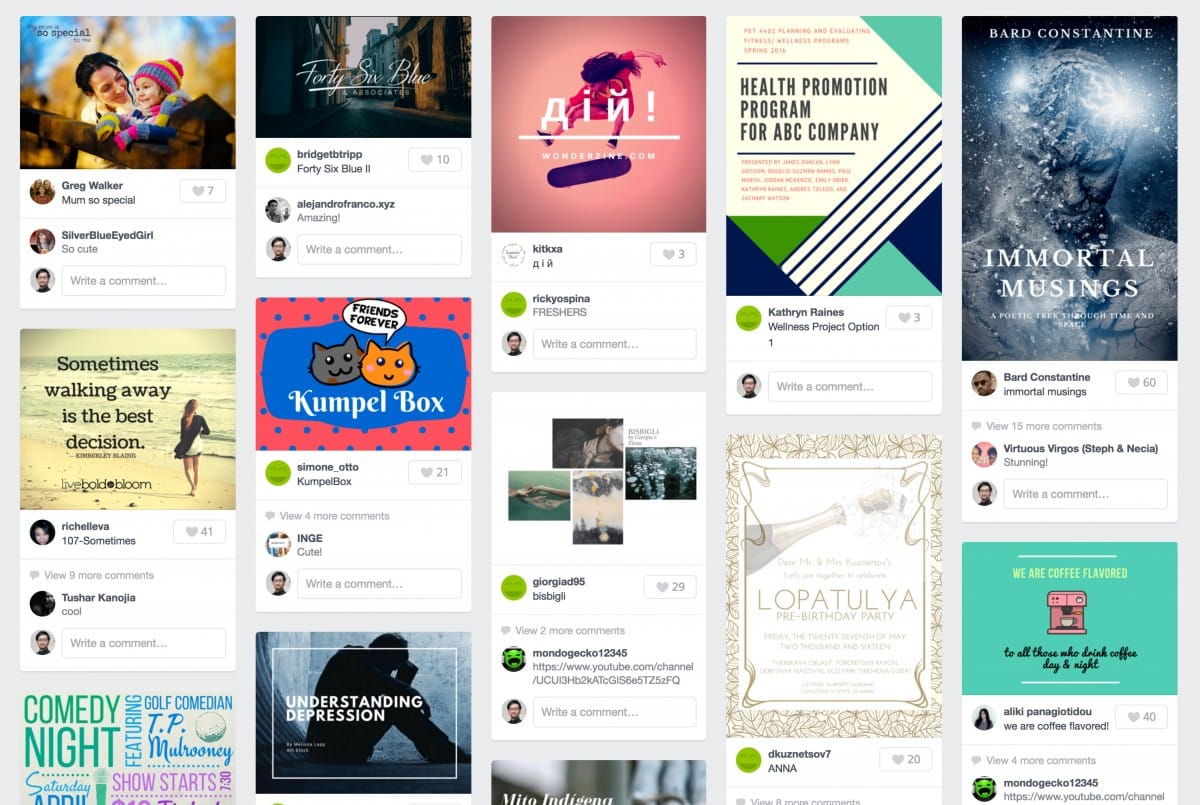Open bridgetbtripp's green avatar icon
The width and height of the screenshot is (1200, 805).
(278, 160)
